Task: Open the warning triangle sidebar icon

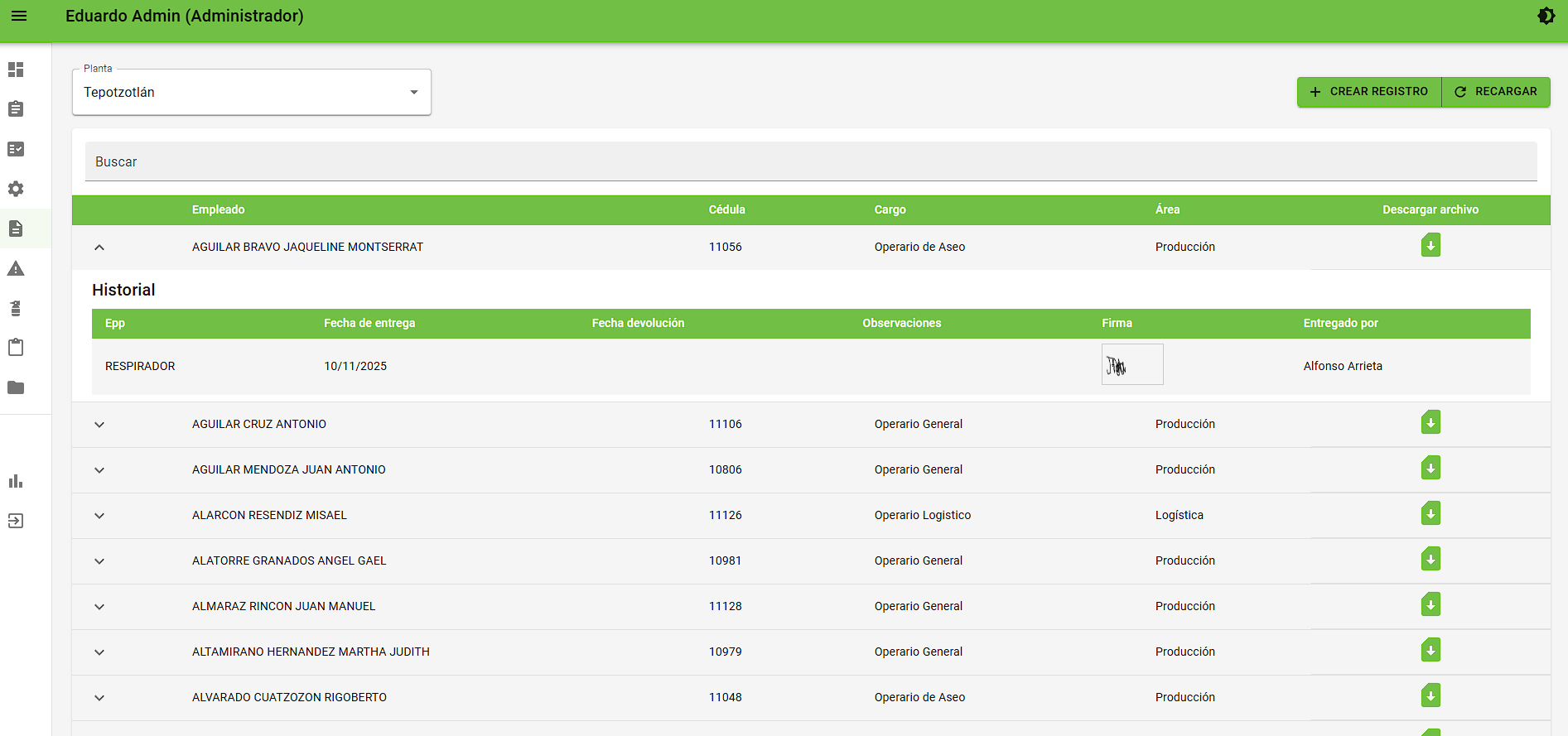Action: (x=16, y=268)
